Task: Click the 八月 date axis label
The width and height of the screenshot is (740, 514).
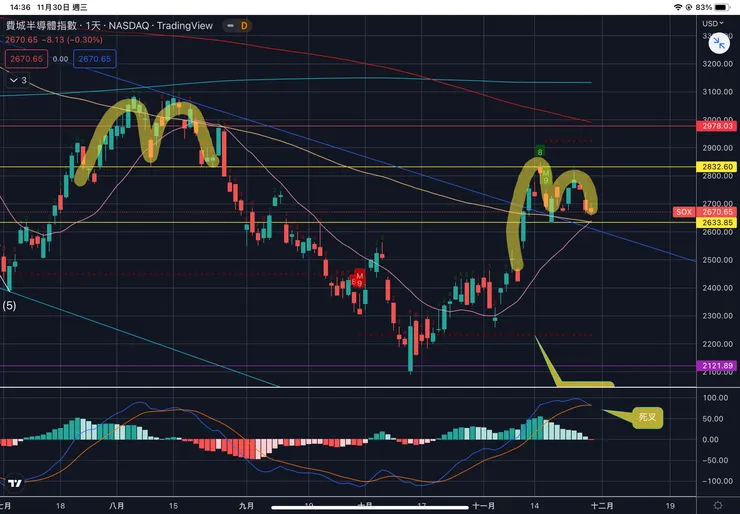Action: 116,506
